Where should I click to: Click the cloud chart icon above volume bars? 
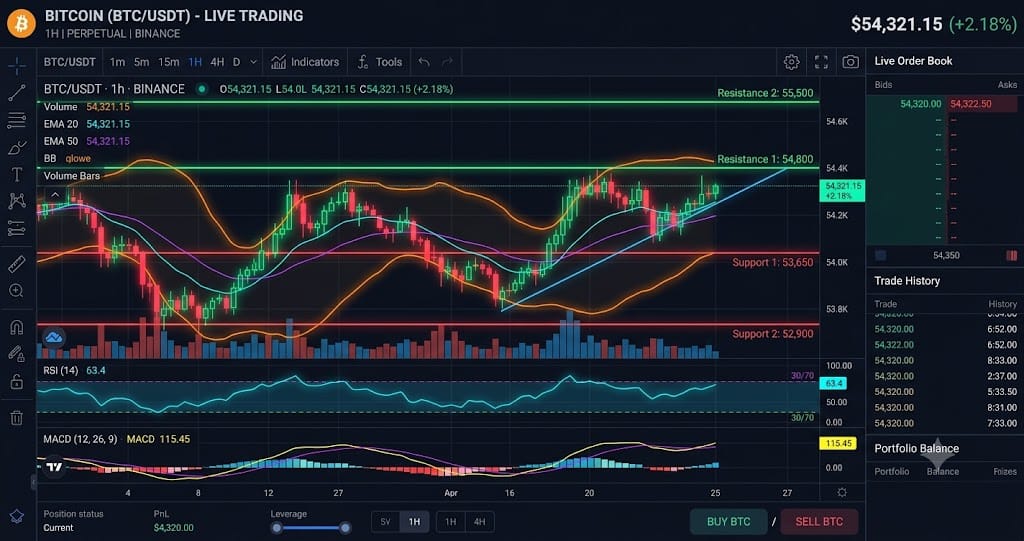coord(54,337)
